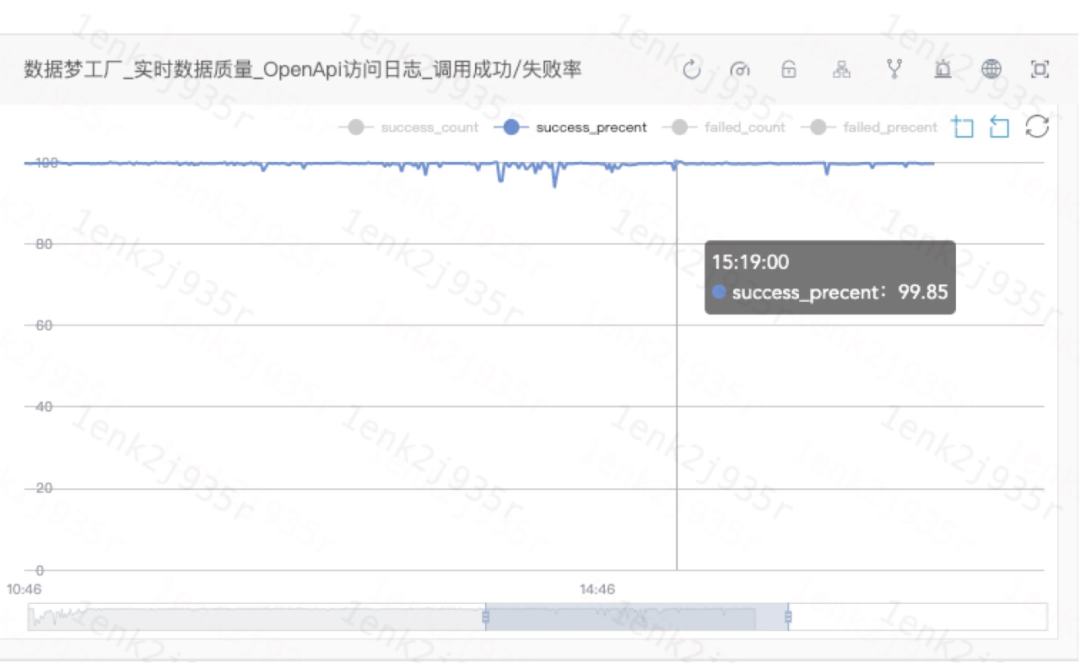Click the fork branch icon
The width and height of the screenshot is (1080, 663).
pos(894,69)
